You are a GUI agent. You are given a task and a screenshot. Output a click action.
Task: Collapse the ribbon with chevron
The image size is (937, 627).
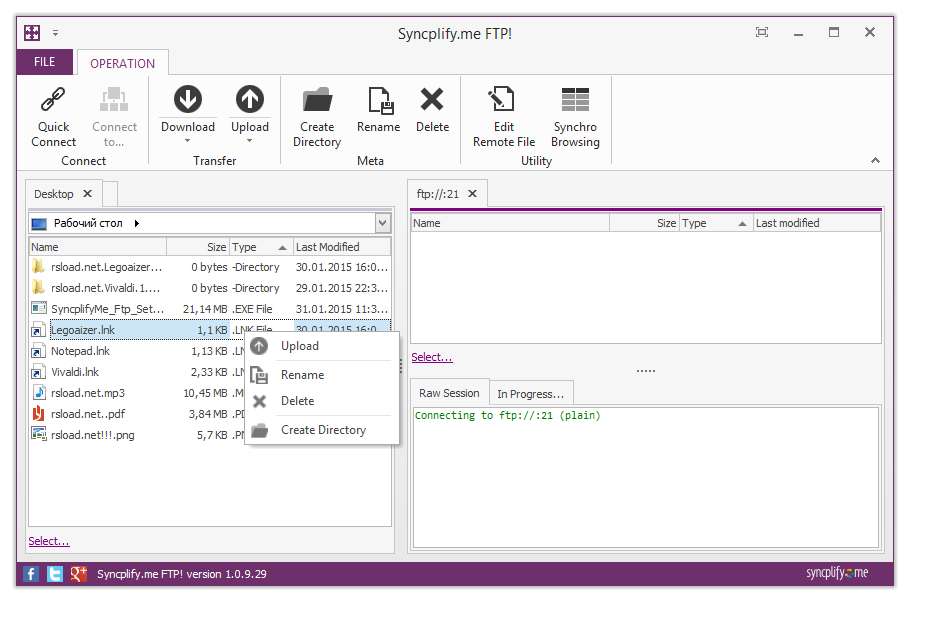[875, 160]
